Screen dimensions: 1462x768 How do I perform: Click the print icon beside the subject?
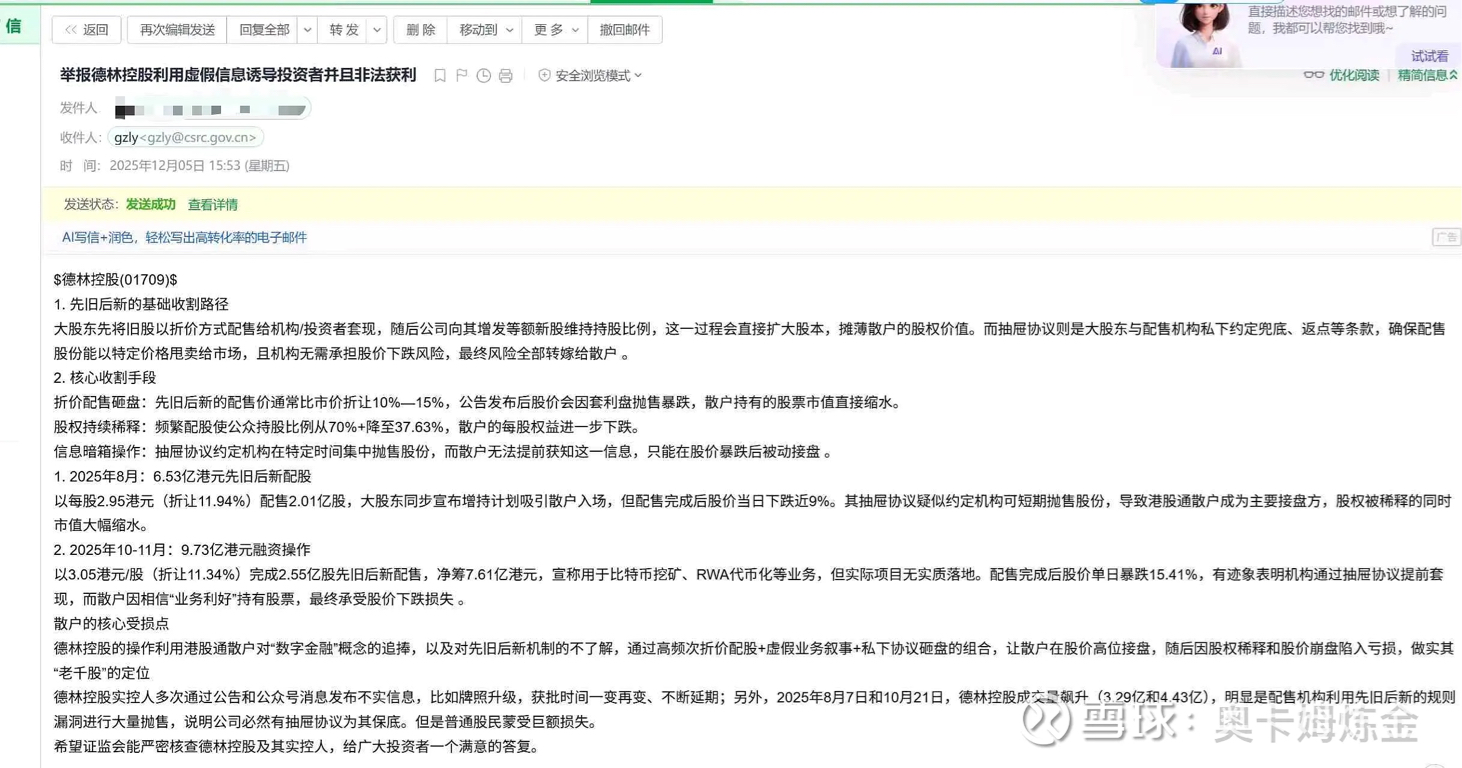coord(505,75)
